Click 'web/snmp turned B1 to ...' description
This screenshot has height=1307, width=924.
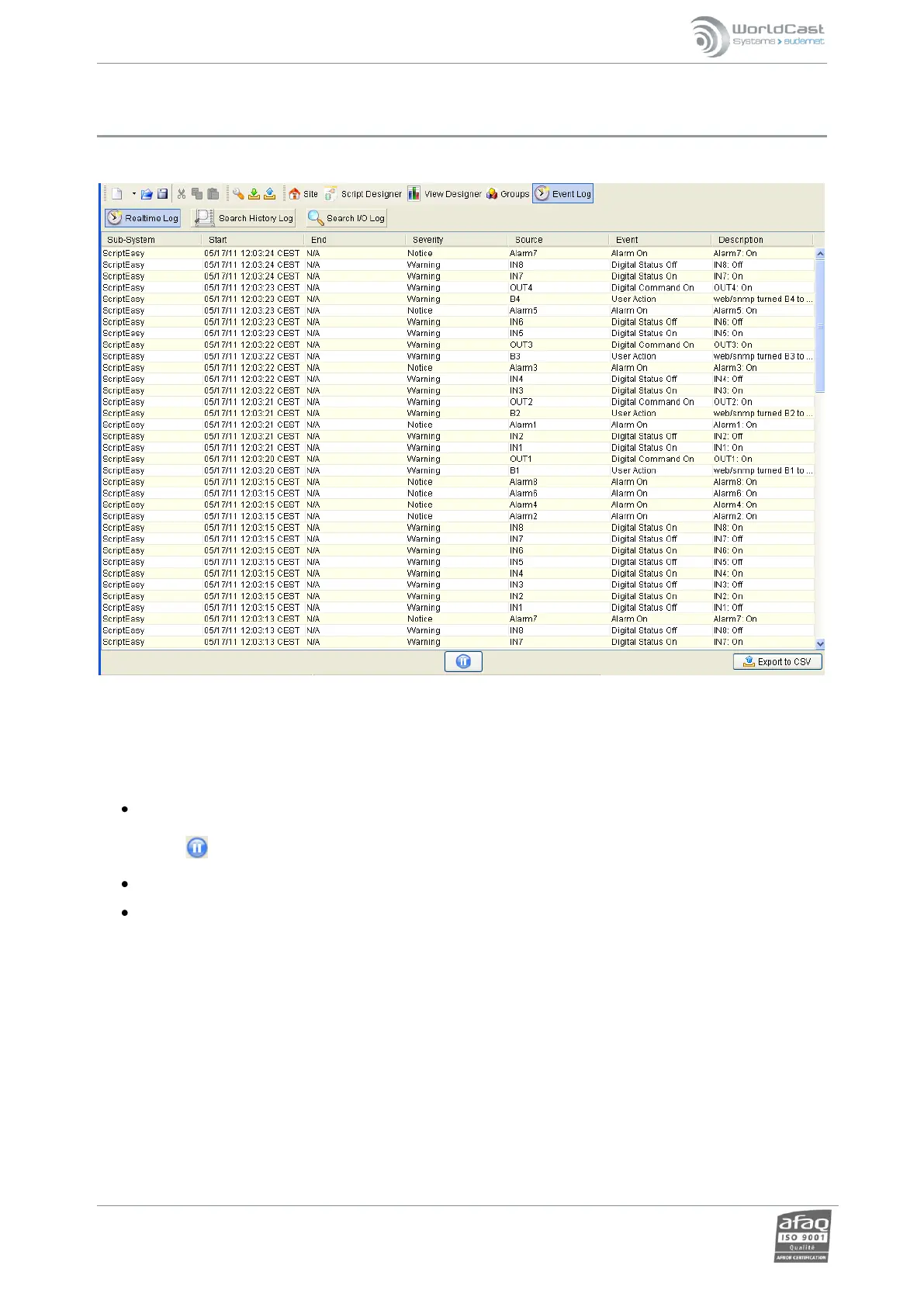[x=763, y=470]
